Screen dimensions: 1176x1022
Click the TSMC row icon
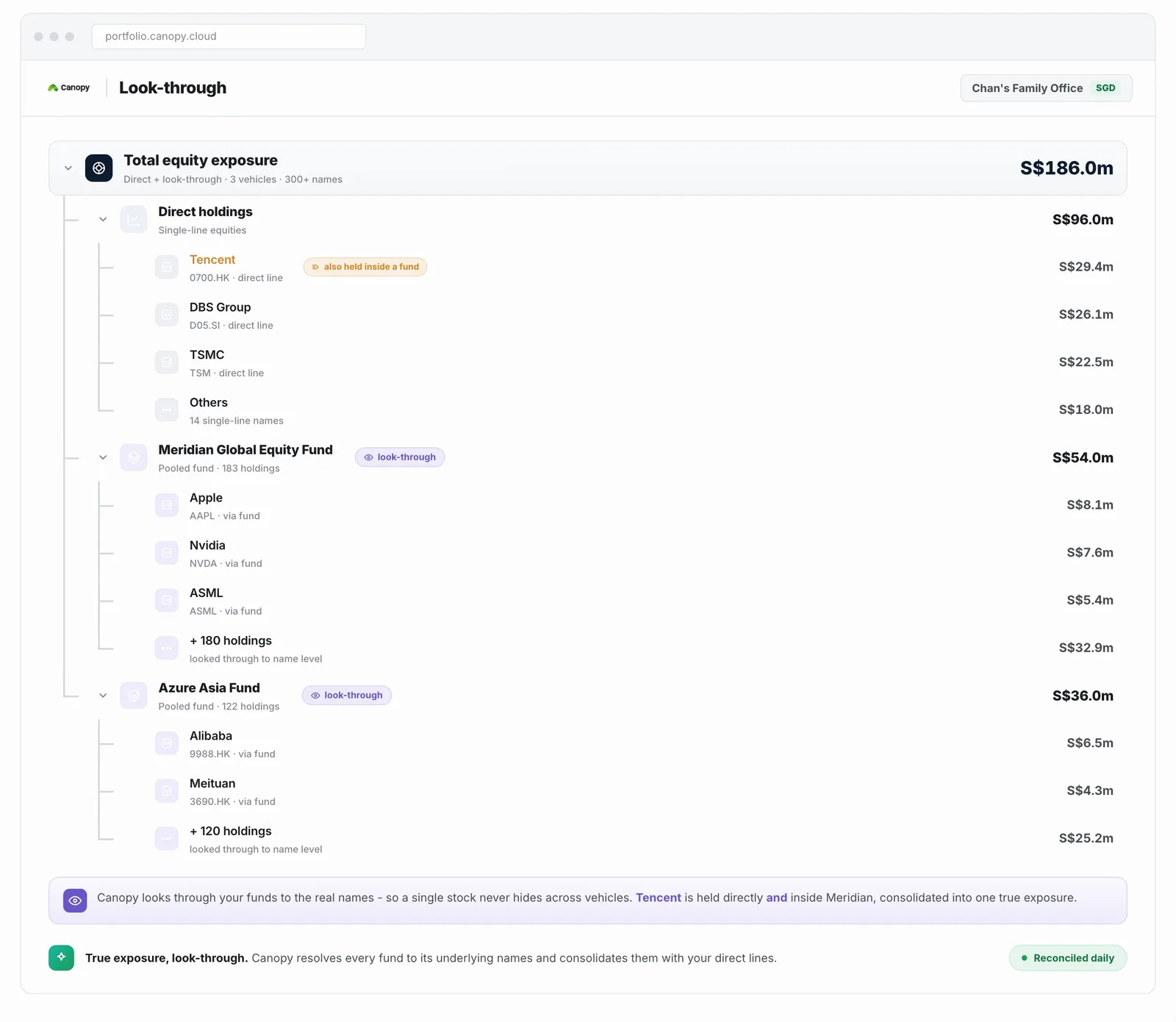click(167, 362)
